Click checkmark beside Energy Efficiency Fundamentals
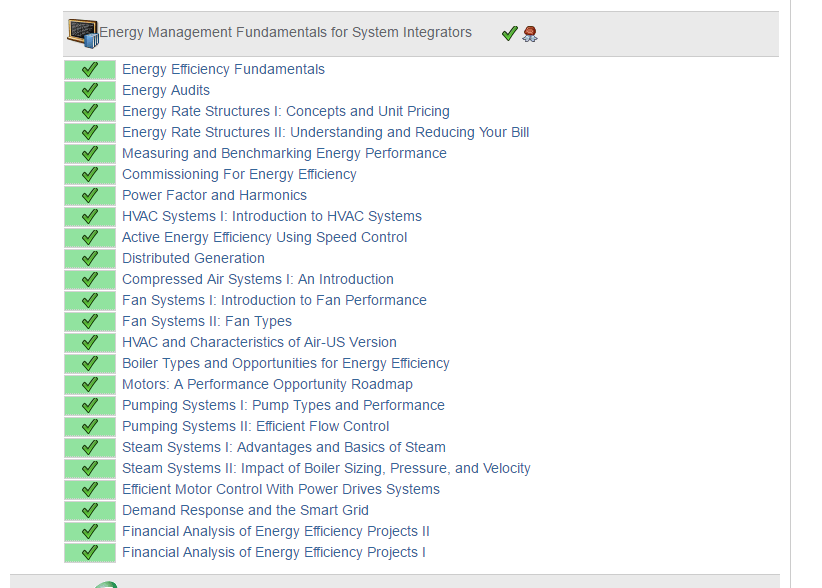Image resolution: width=822 pixels, height=588 pixels. [x=90, y=70]
